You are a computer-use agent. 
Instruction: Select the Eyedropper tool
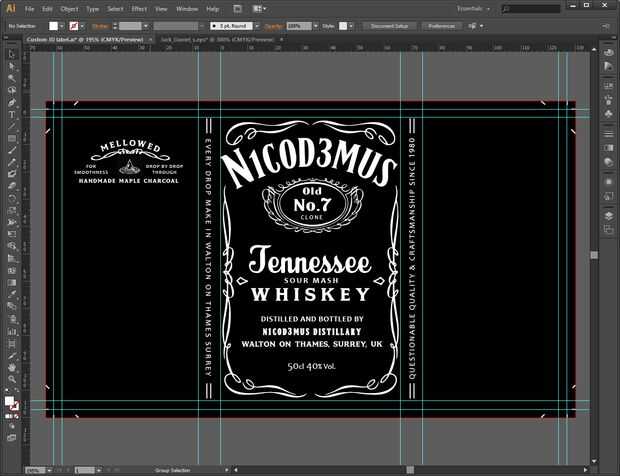pos(12,295)
